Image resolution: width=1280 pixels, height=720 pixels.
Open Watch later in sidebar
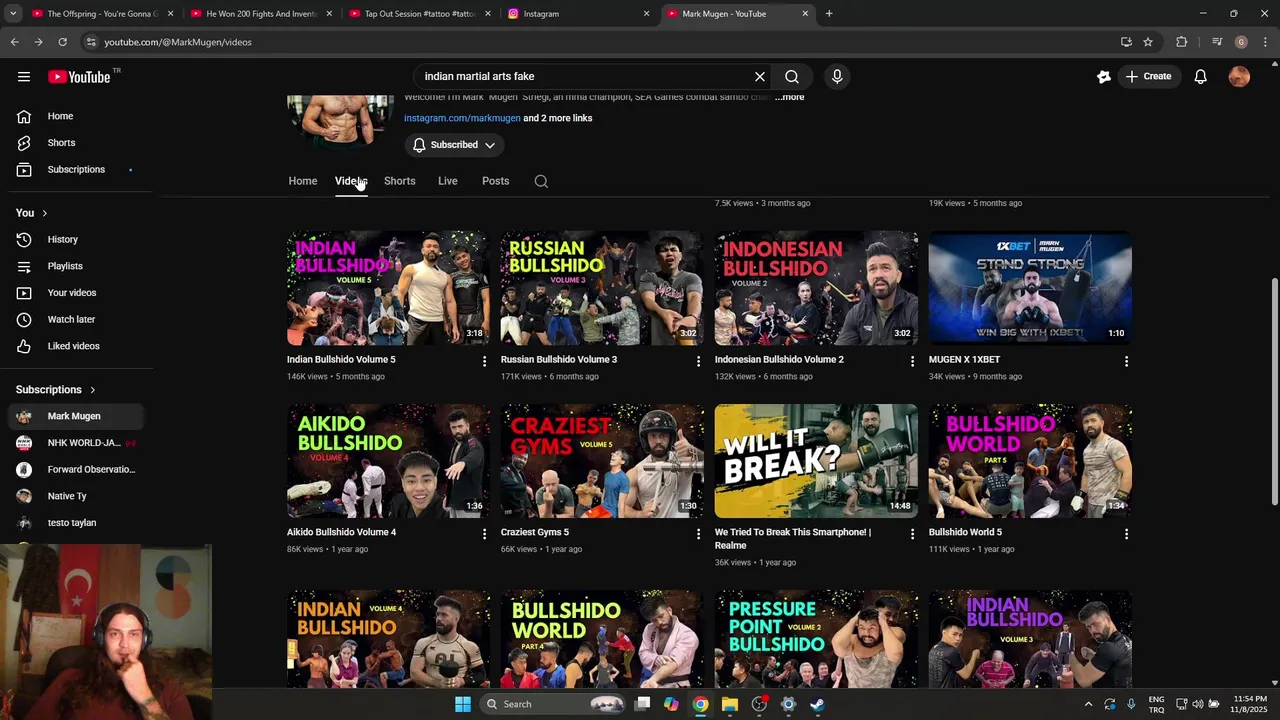[x=76, y=319]
